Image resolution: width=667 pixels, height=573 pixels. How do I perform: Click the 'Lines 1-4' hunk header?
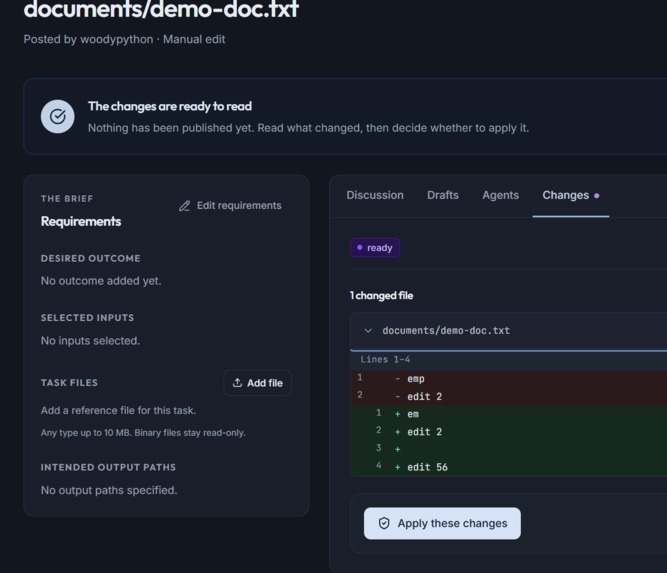(508, 359)
